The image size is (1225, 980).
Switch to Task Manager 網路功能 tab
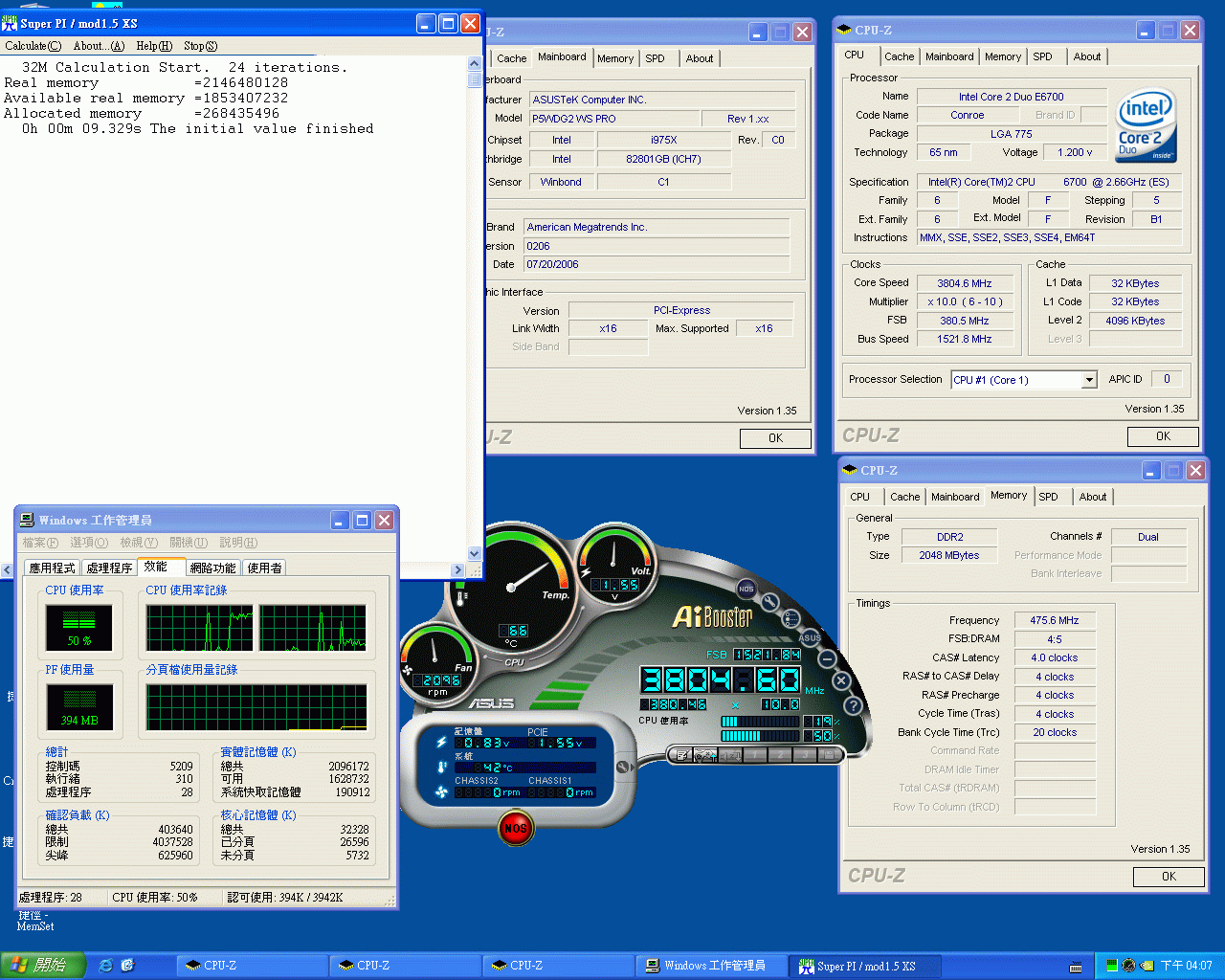212,568
